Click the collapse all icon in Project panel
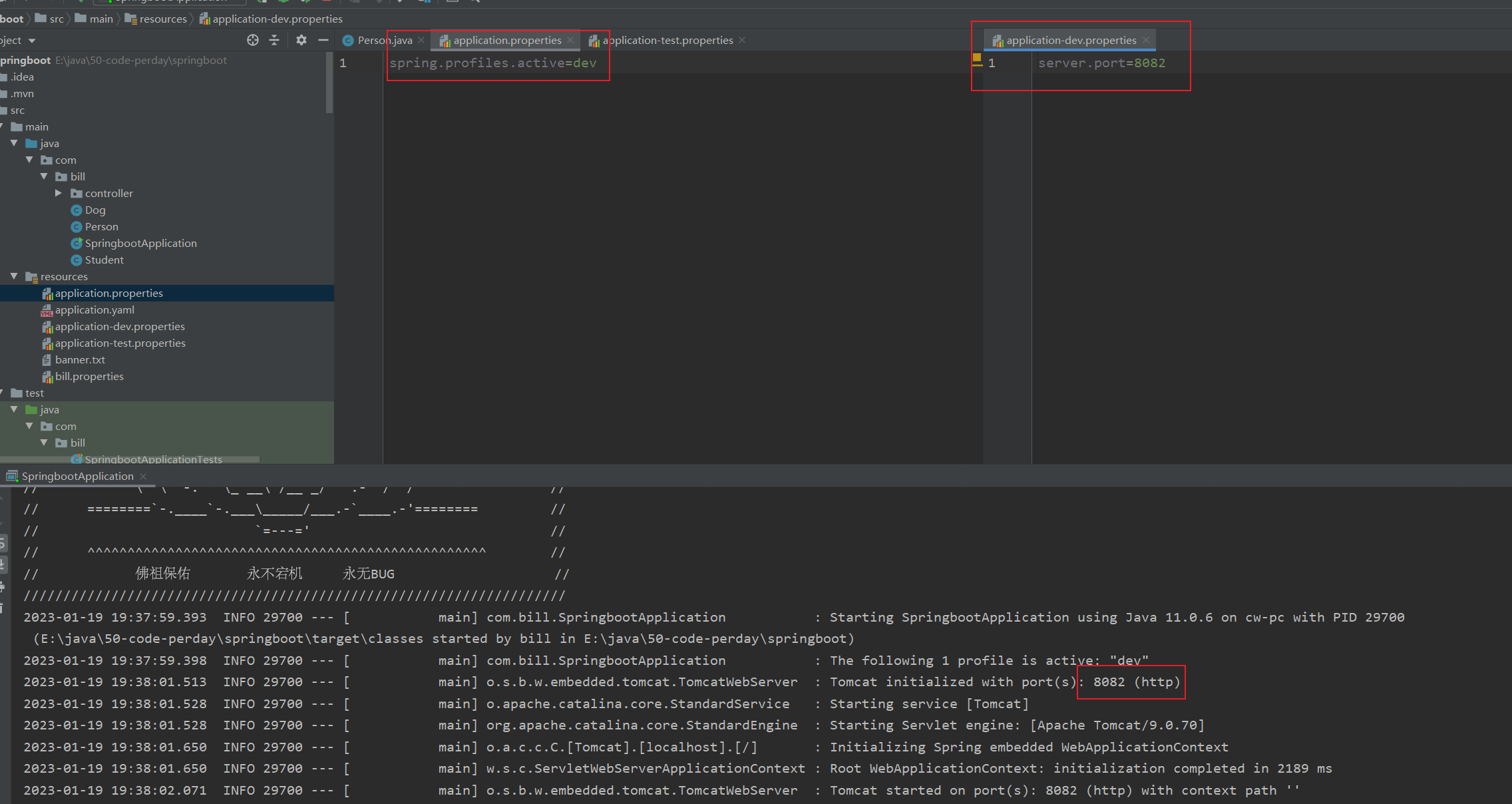 [274, 40]
